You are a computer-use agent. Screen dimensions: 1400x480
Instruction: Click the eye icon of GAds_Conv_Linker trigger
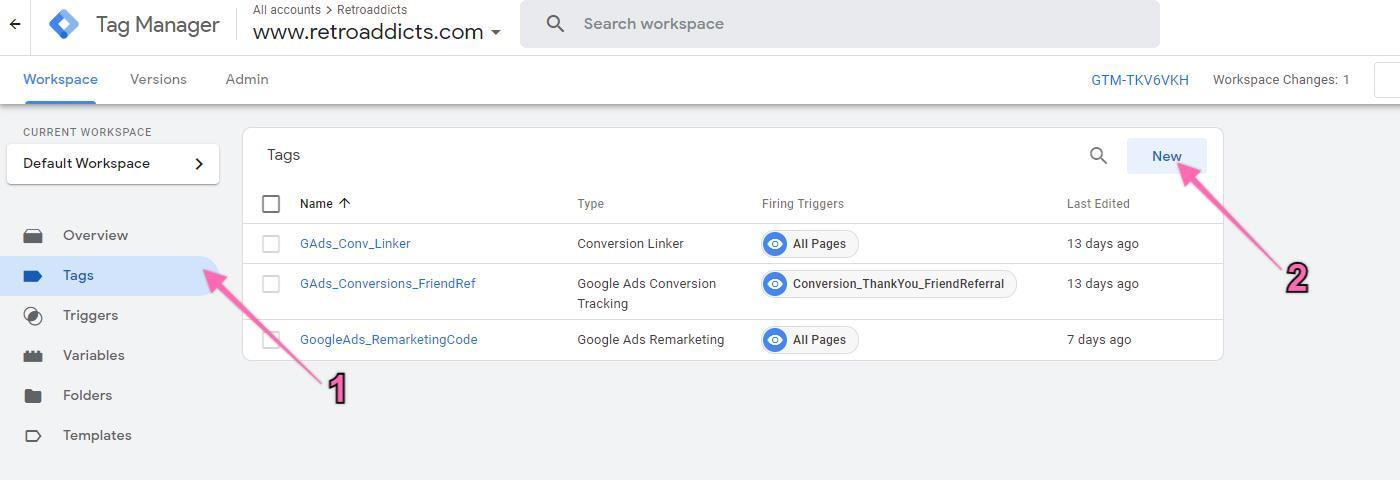pyautogui.click(x=775, y=244)
